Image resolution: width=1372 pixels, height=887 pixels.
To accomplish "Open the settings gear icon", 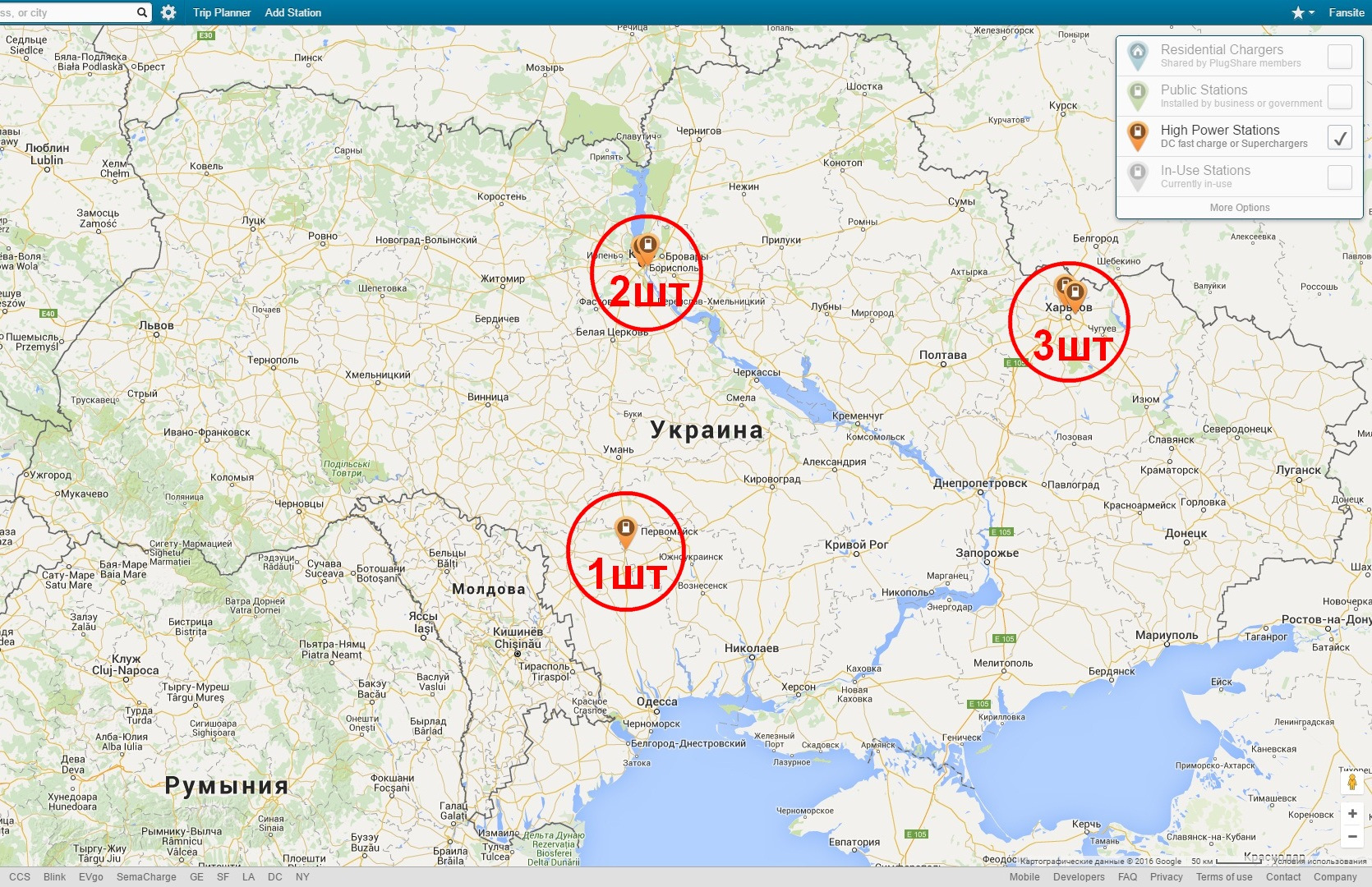I will (168, 12).
